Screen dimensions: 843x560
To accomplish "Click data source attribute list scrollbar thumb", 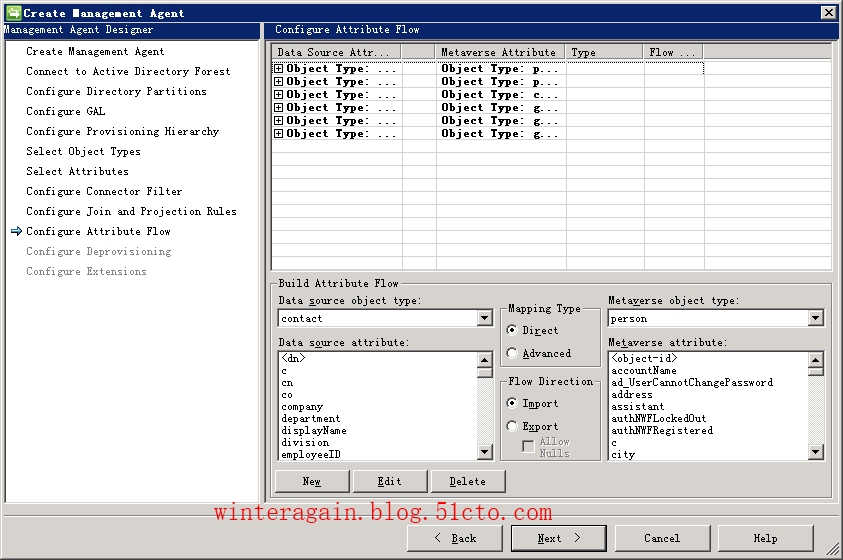I will pos(484,372).
